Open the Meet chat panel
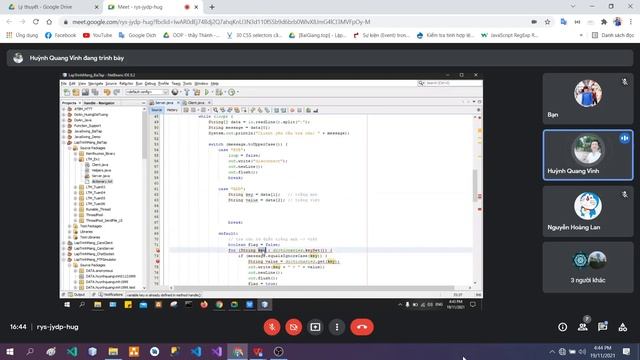 [x=602, y=327]
